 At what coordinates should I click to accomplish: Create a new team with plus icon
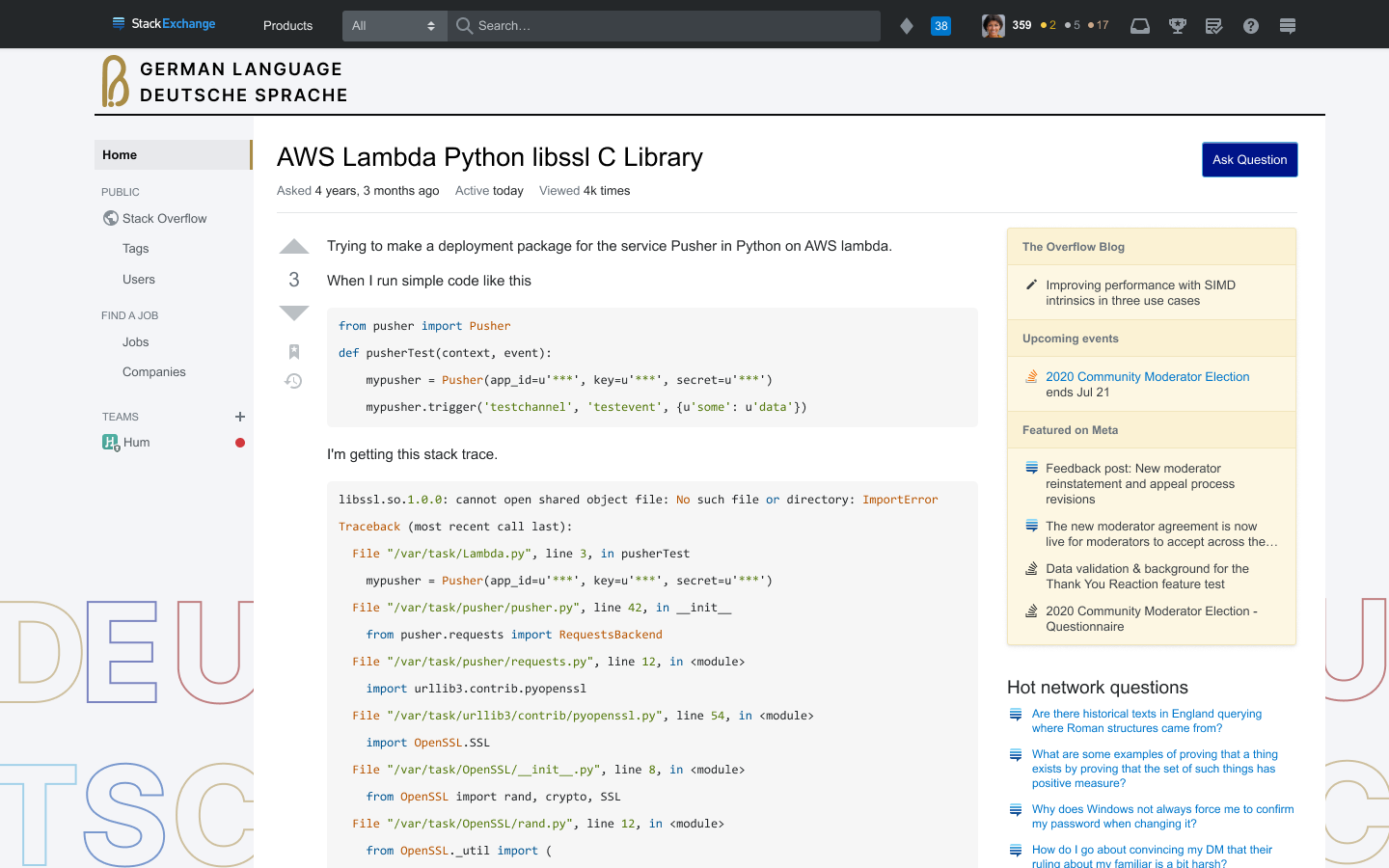(x=240, y=417)
